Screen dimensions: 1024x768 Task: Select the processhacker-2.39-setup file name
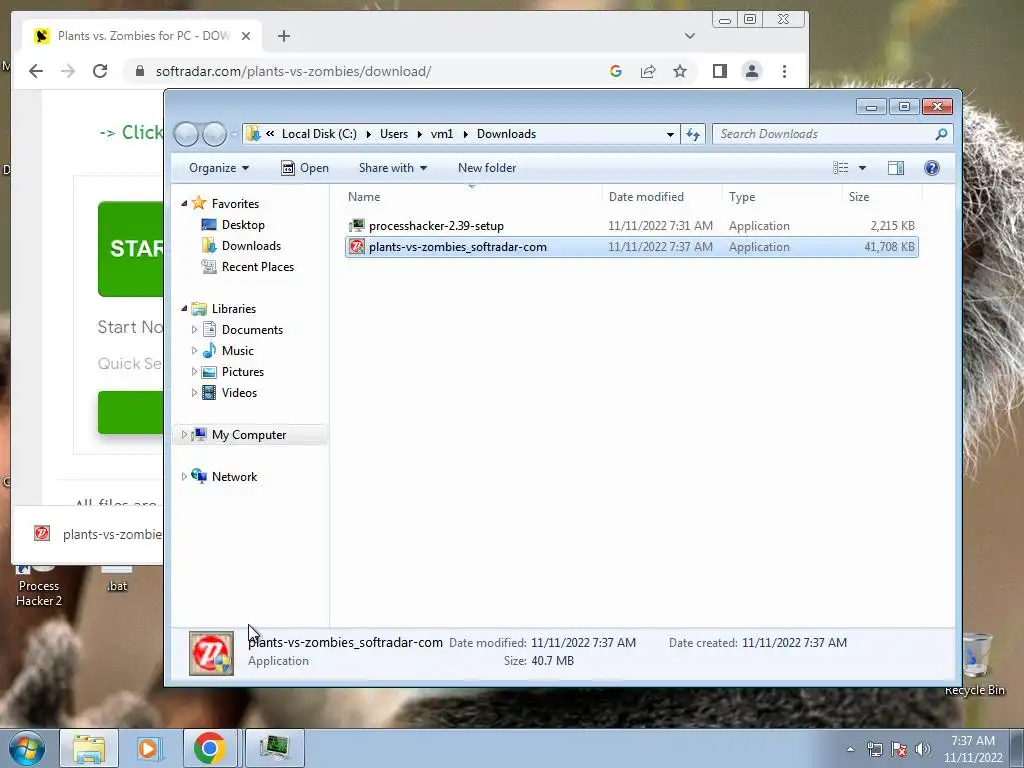[436, 226]
